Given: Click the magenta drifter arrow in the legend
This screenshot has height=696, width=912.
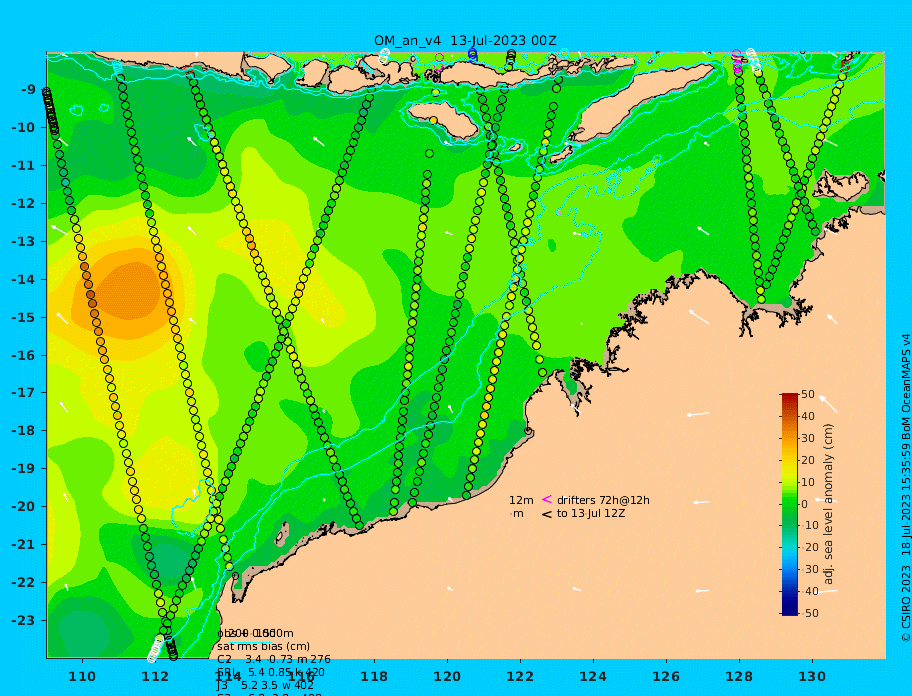Looking at the screenshot, I should 547,499.
